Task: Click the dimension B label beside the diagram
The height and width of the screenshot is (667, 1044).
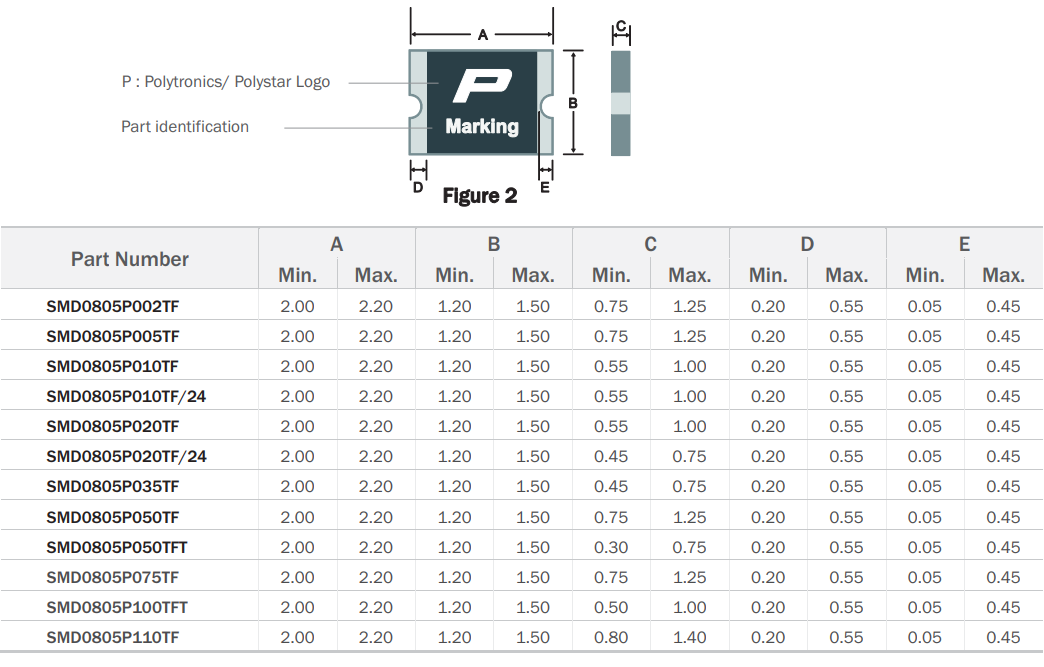Action: point(573,103)
